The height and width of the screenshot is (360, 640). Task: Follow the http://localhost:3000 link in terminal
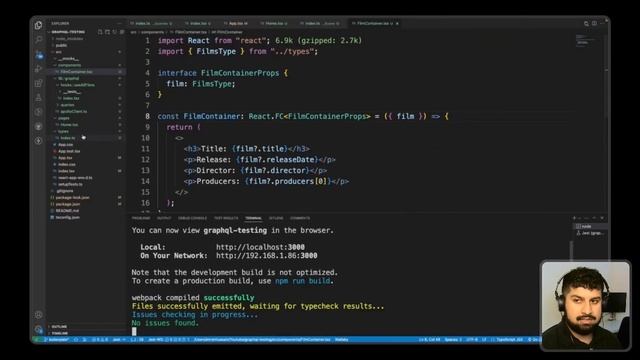[260, 247]
